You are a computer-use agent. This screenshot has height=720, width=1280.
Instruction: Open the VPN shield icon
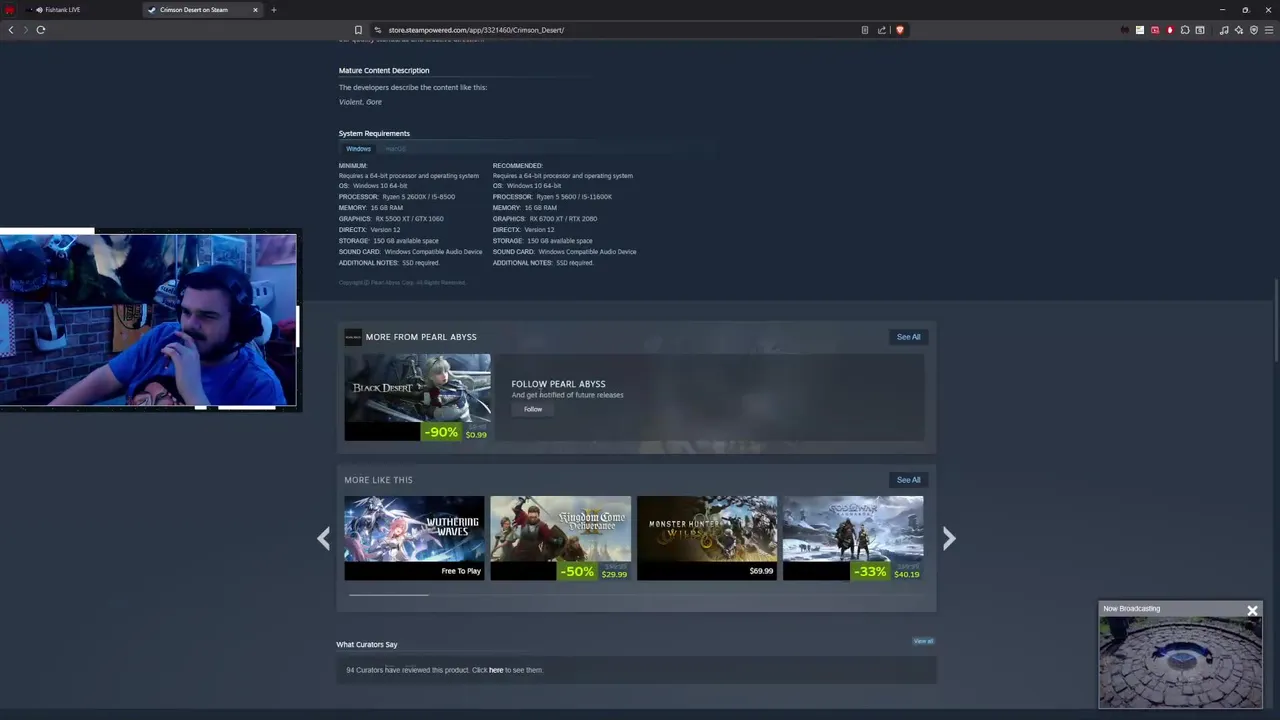(1254, 30)
